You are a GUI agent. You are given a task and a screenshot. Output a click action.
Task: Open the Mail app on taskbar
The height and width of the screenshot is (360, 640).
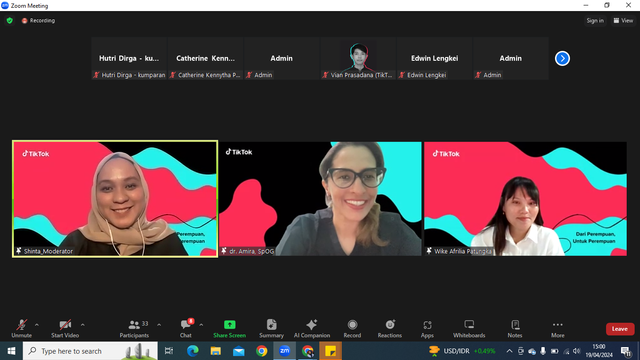click(x=239, y=351)
